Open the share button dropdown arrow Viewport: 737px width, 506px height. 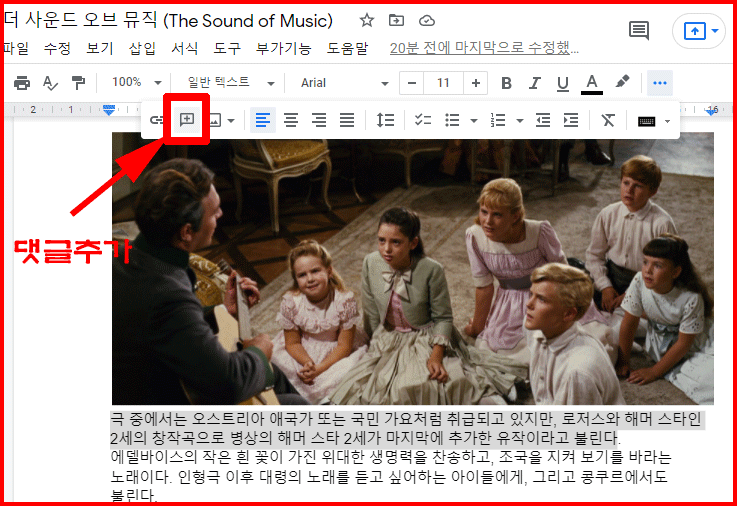tap(715, 31)
